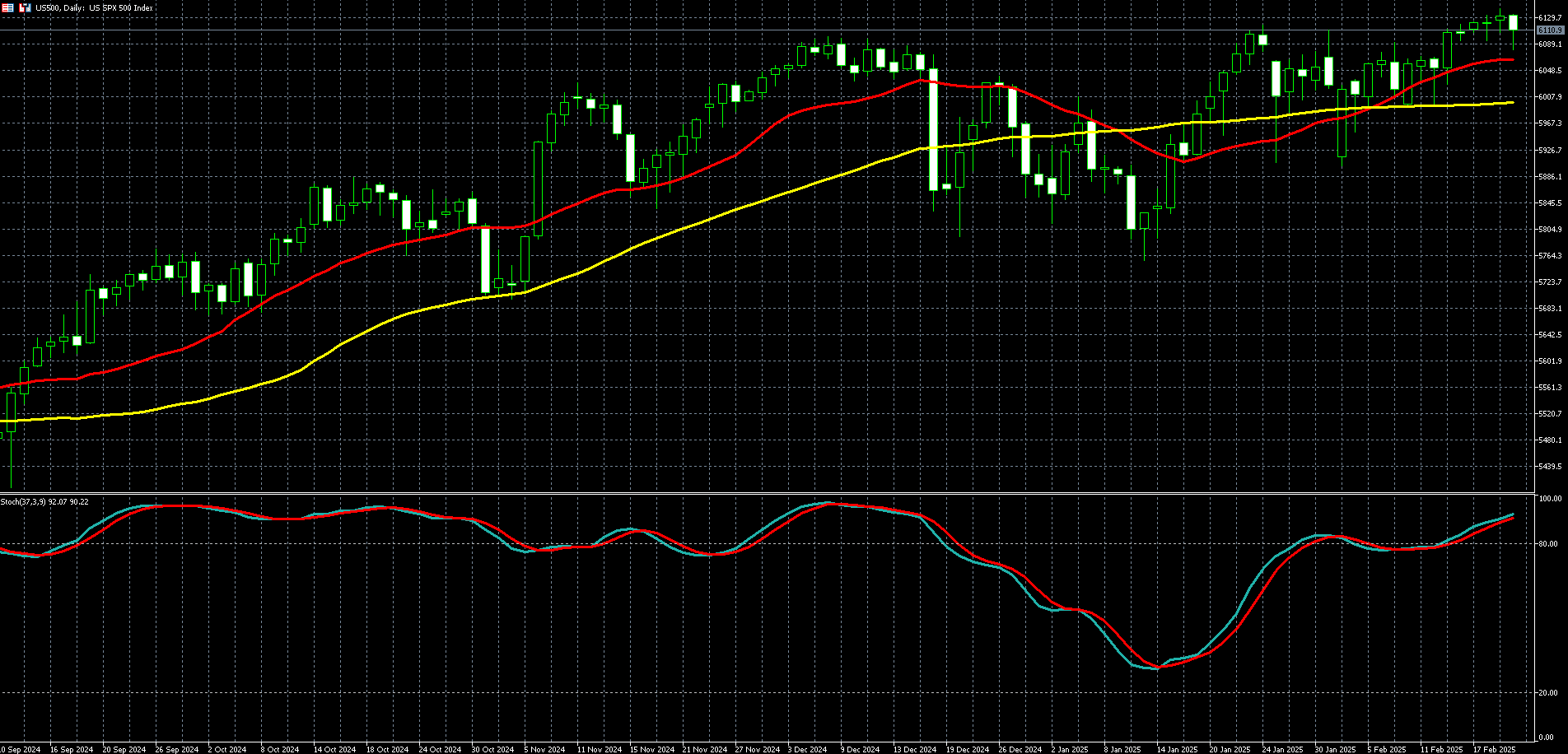The height and width of the screenshot is (754, 1568).
Task: Click the 17 Feb 2025 date label
Action: point(1494,749)
